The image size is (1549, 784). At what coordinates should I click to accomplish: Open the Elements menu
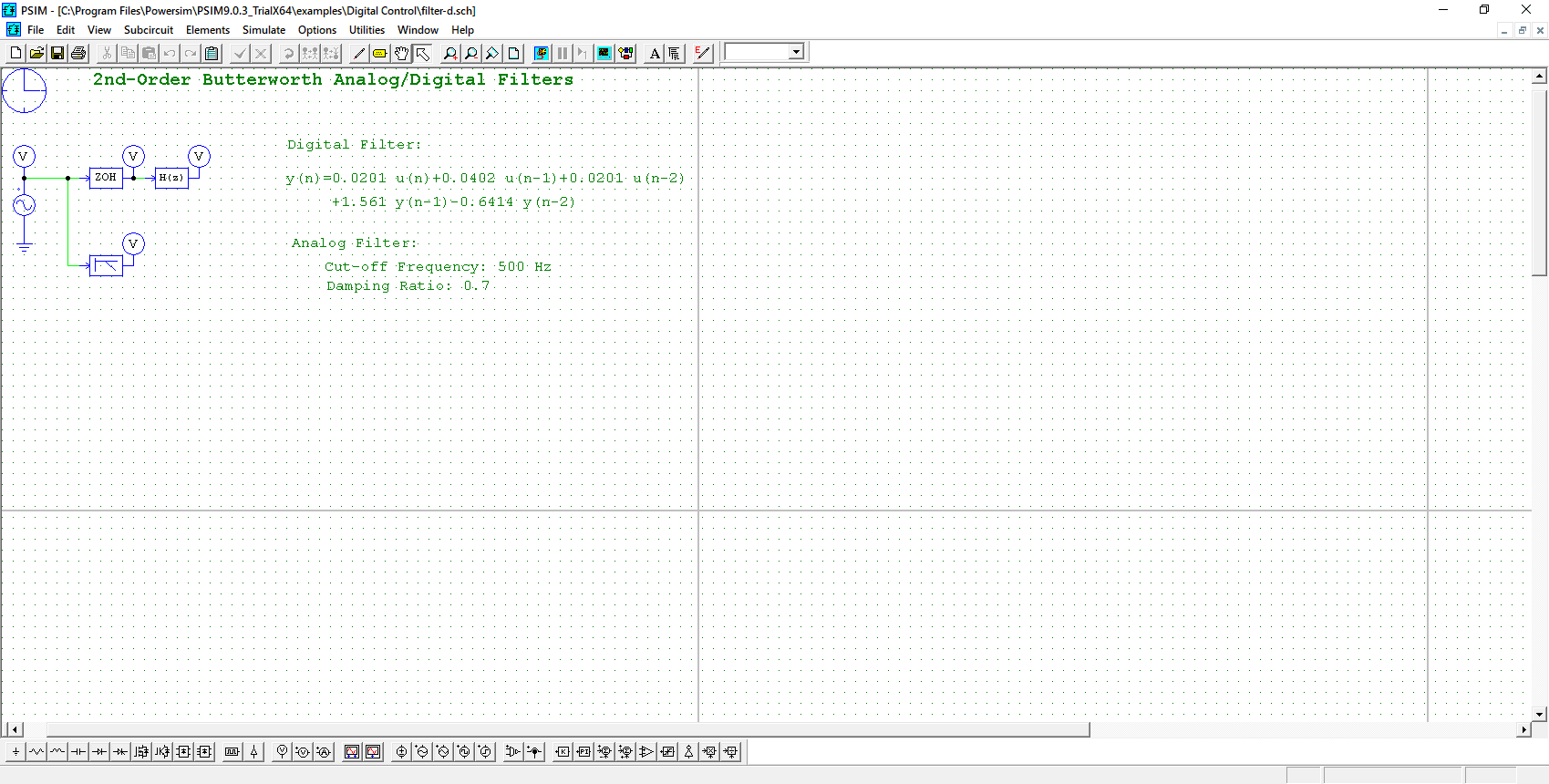pyautogui.click(x=208, y=30)
